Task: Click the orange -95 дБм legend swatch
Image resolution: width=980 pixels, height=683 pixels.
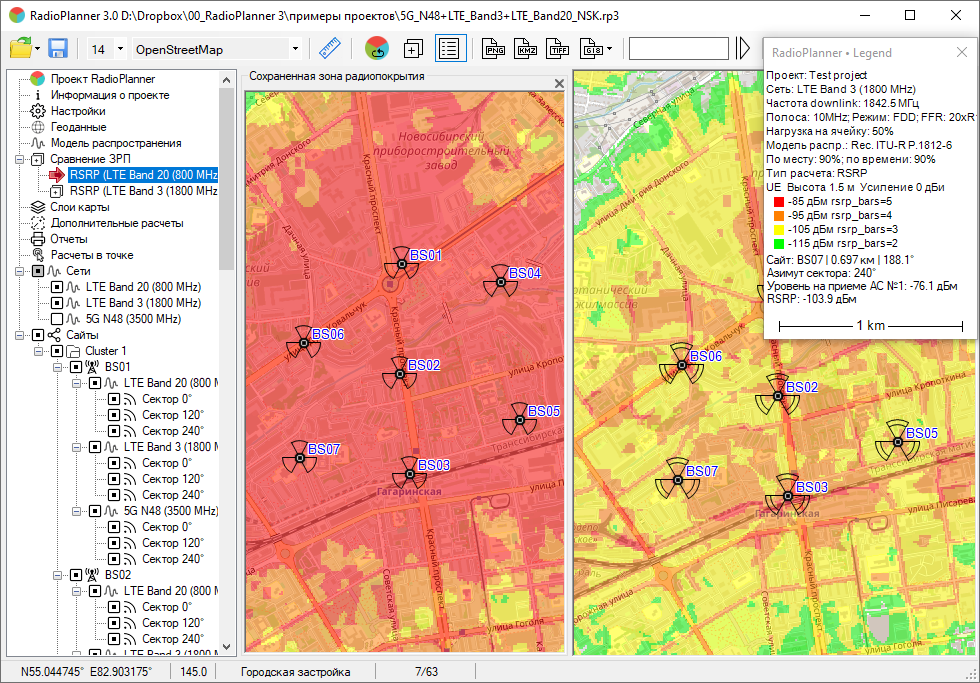Action: (x=779, y=216)
